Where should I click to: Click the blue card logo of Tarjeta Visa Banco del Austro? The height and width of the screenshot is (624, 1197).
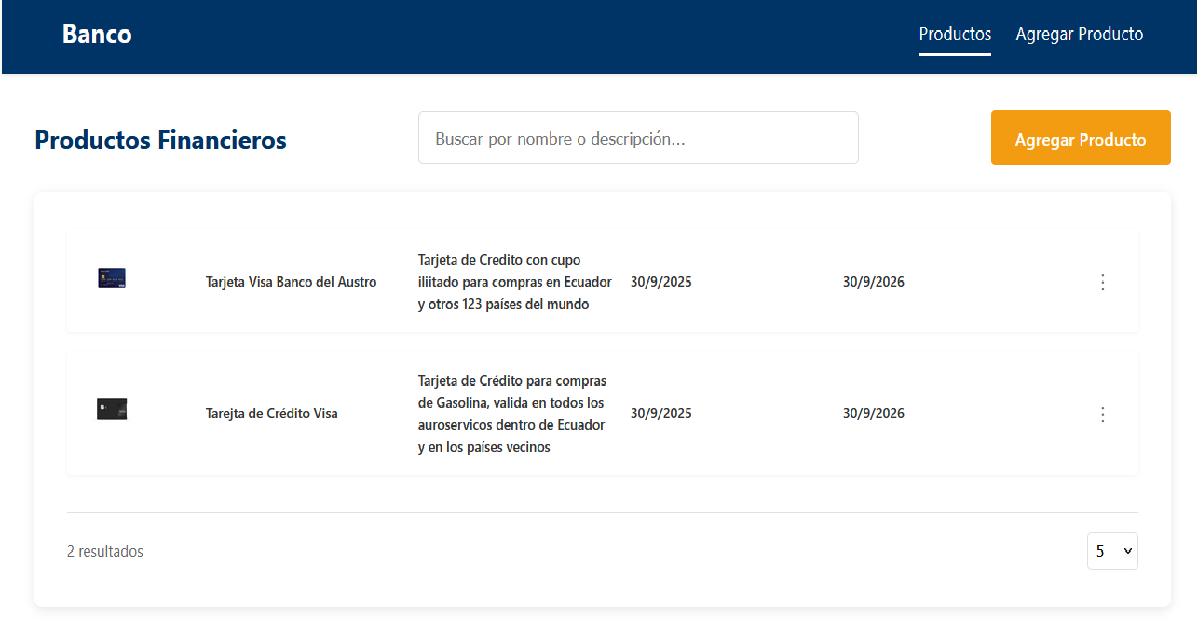[112, 279]
